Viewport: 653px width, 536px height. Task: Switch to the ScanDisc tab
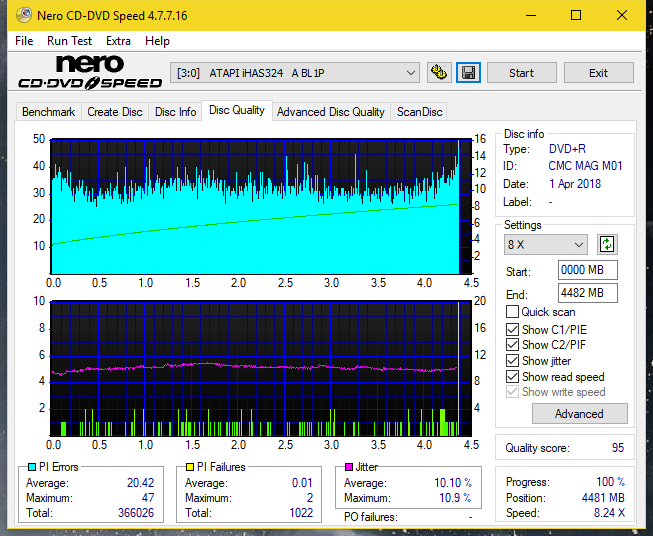(419, 112)
